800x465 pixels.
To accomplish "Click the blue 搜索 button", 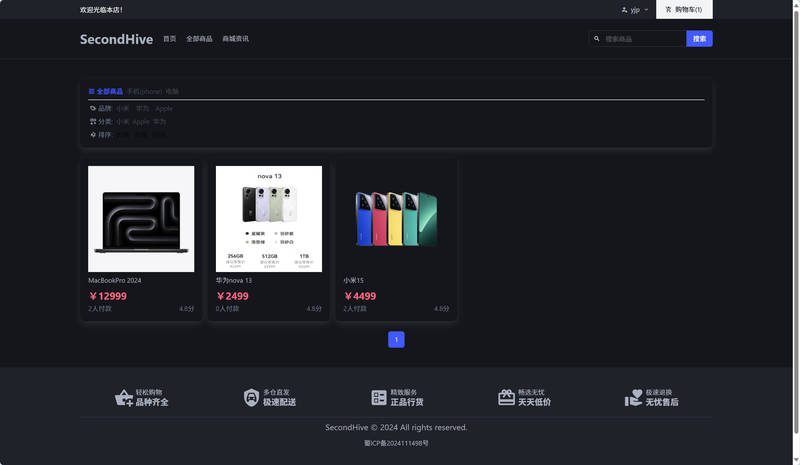I will coord(699,39).
